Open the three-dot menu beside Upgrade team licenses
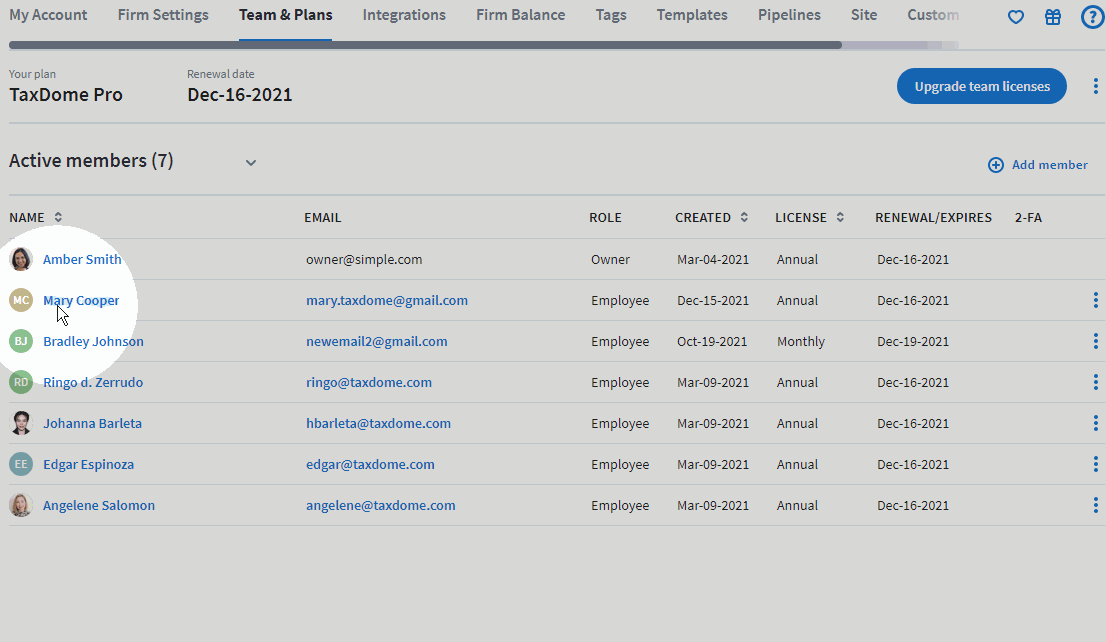Image resolution: width=1106 pixels, height=642 pixels. (x=1095, y=86)
